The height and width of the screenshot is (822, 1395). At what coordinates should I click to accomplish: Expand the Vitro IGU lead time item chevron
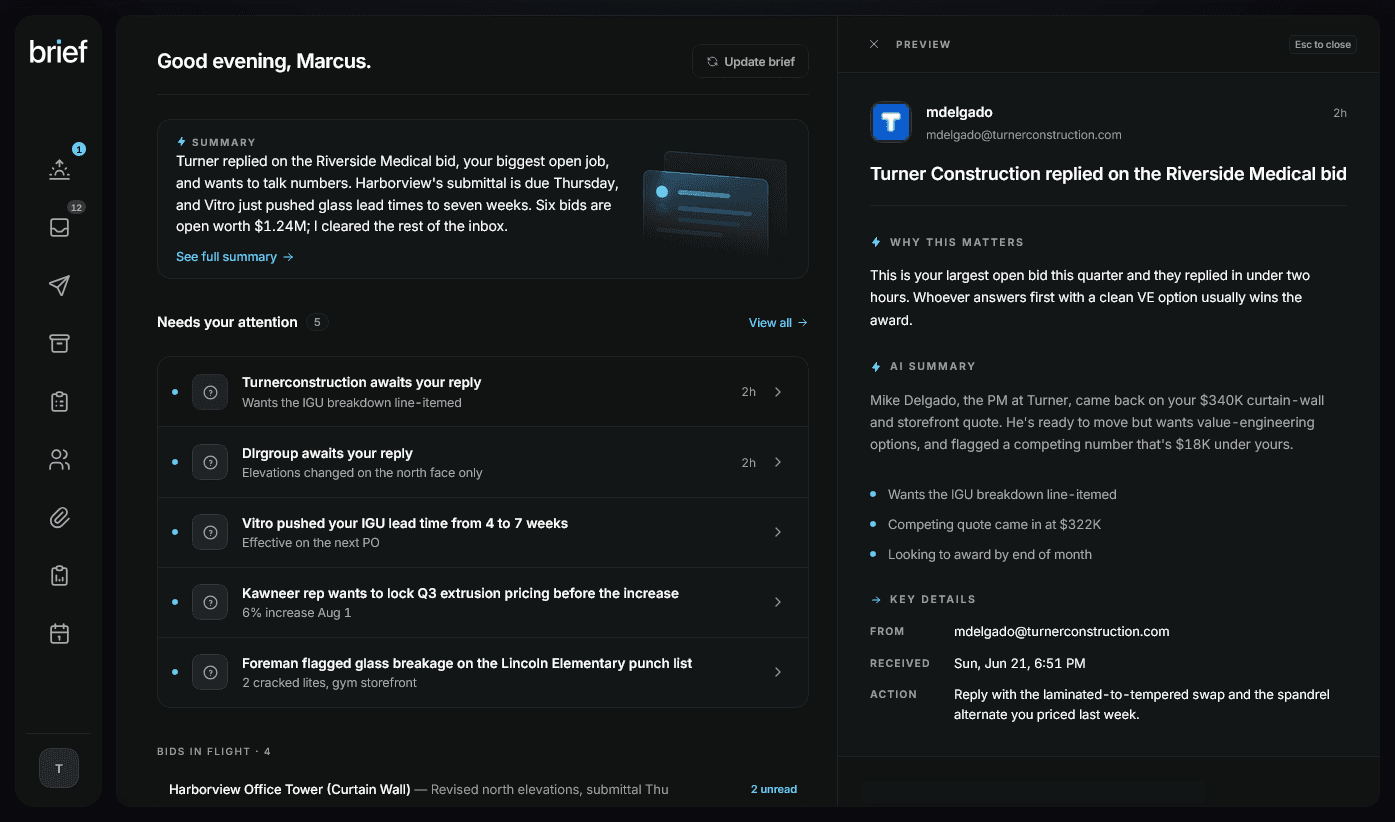click(778, 532)
